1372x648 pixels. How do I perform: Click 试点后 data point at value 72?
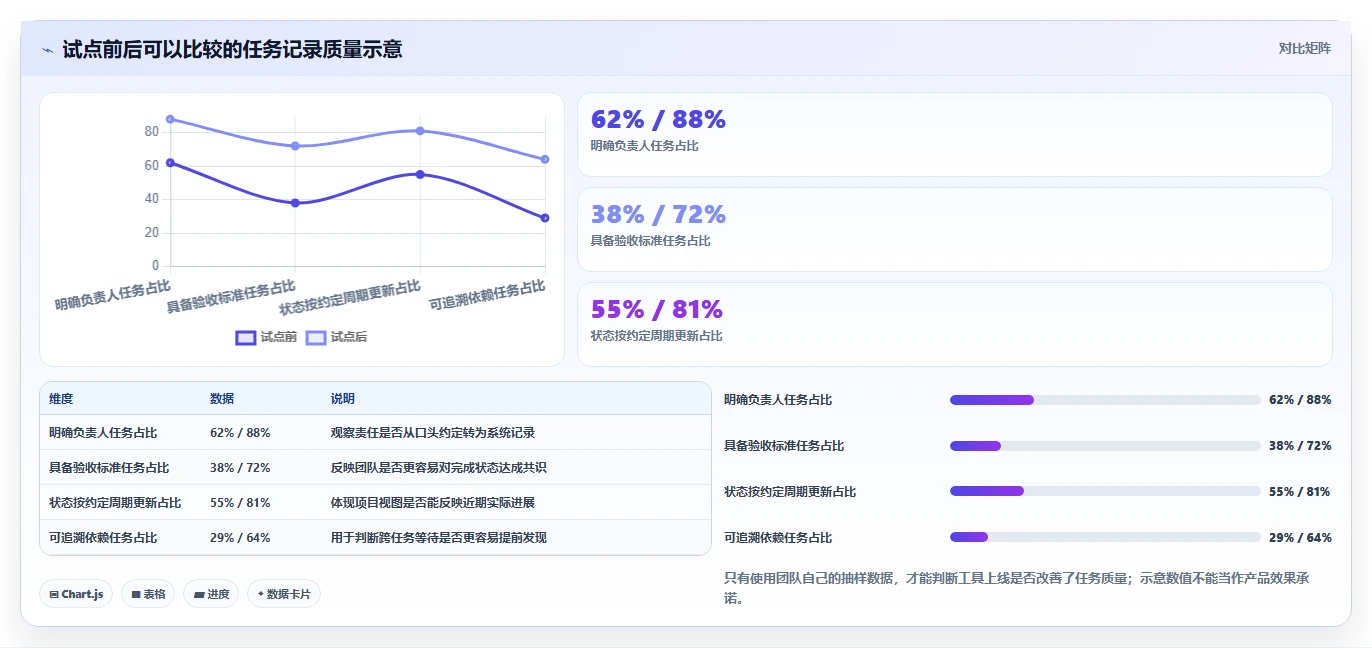[x=295, y=146]
